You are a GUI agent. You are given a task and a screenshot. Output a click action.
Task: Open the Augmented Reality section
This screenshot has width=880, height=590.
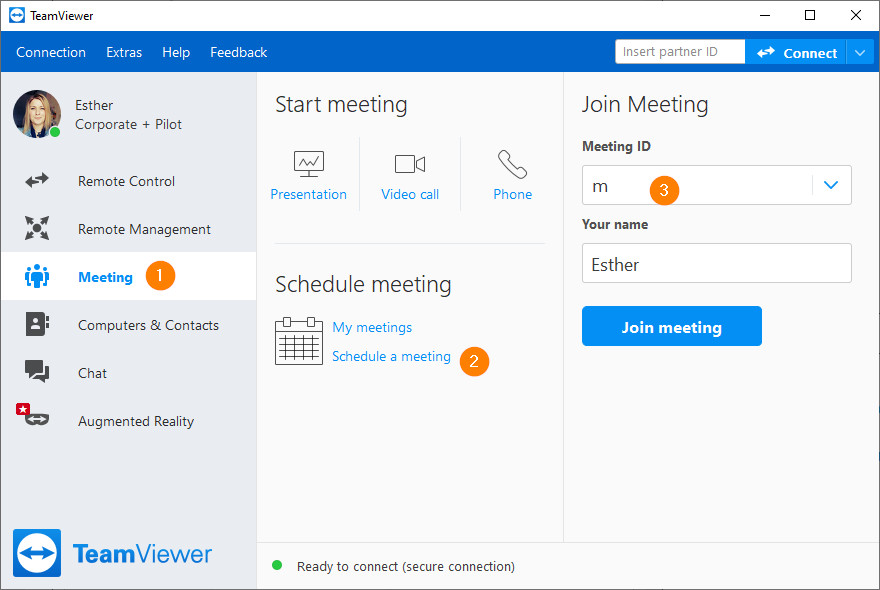tap(129, 420)
